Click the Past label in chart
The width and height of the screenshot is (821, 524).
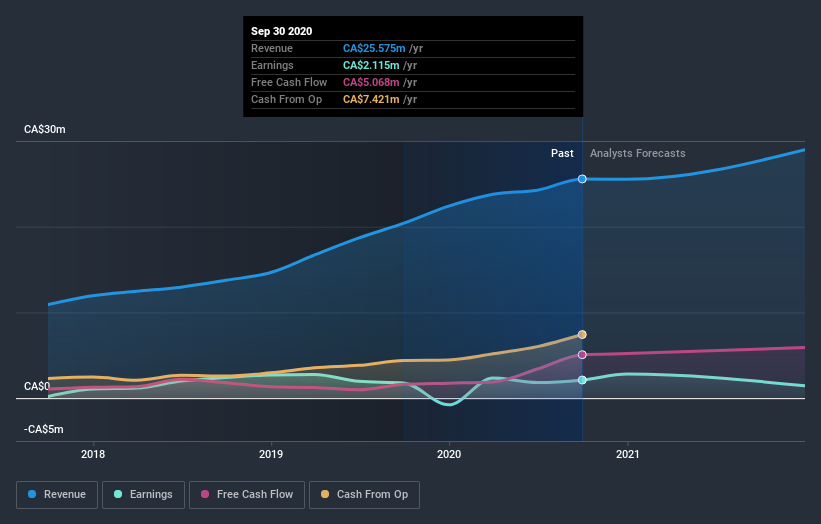pyautogui.click(x=562, y=153)
